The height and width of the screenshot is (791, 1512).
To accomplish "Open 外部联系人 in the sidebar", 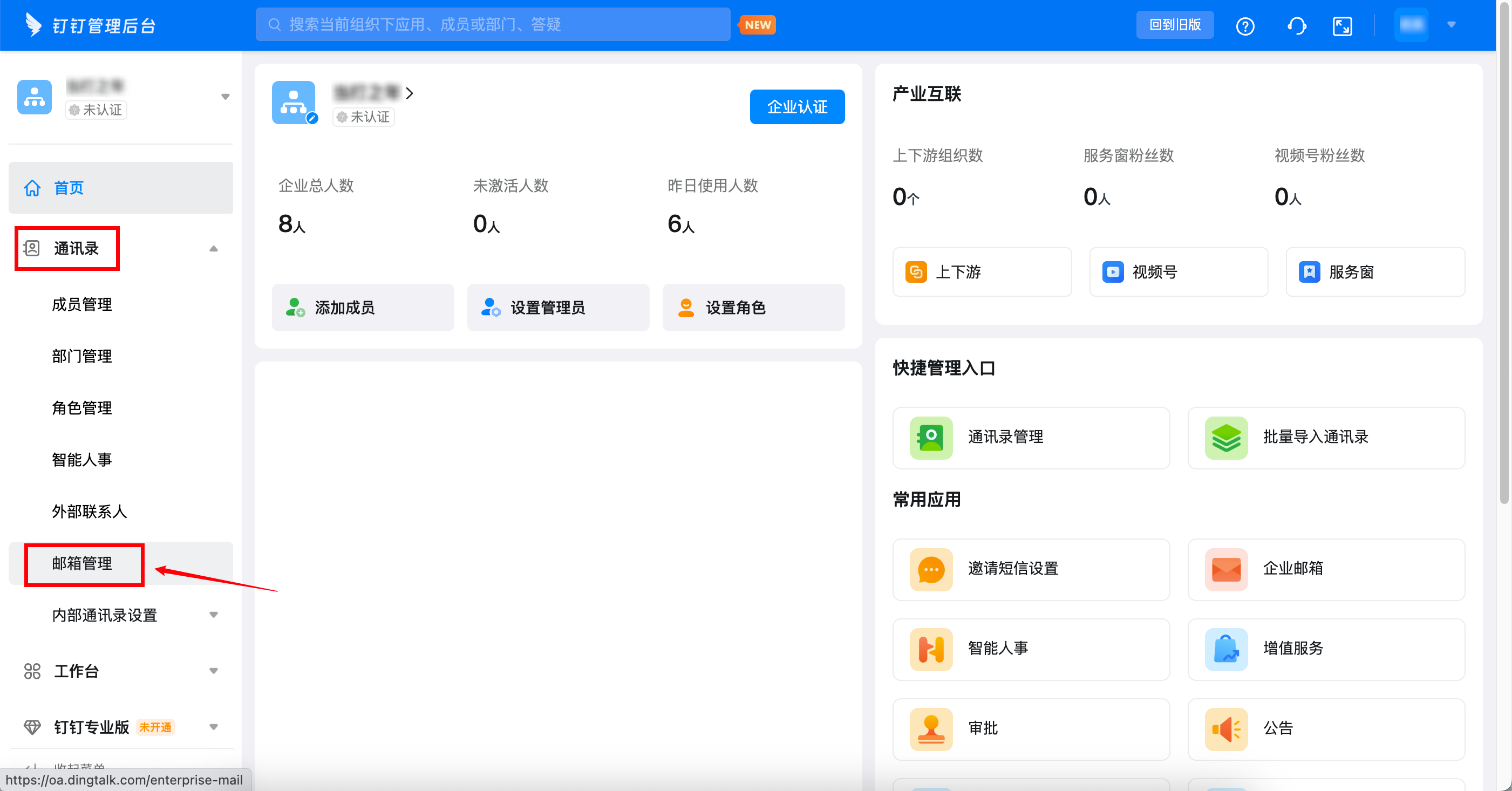I will (89, 511).
